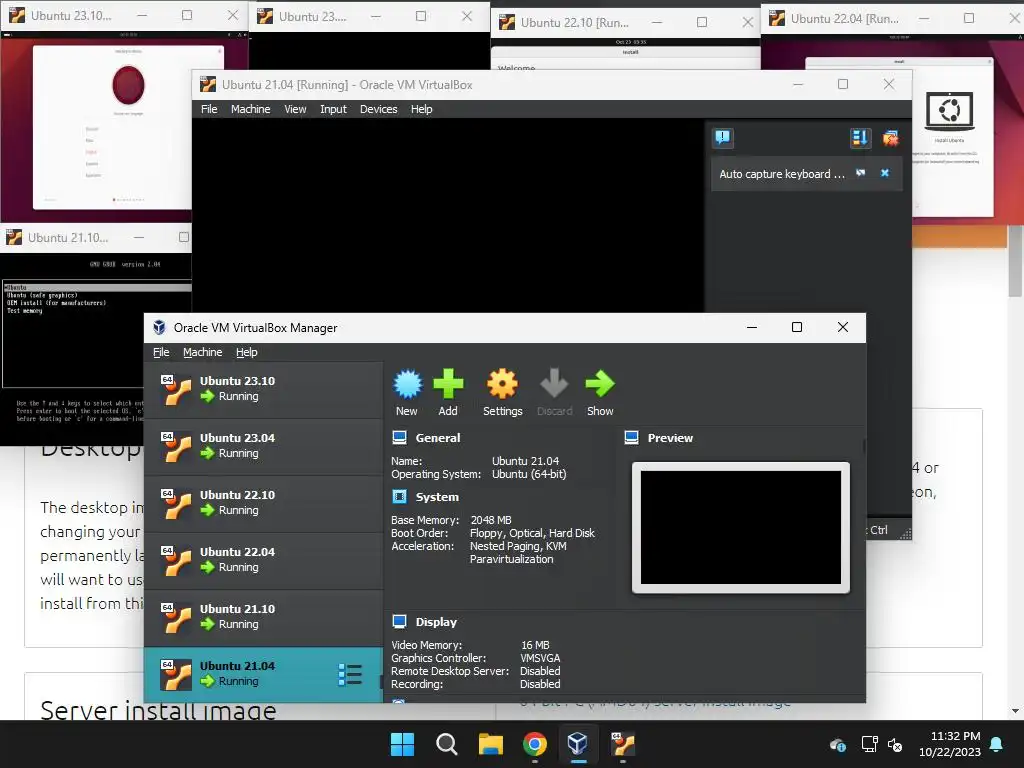The width and height of the screenshot is (1024, 768).
Task: Dismiss the Auto capture keyboard notification
Action: [885, 173]
